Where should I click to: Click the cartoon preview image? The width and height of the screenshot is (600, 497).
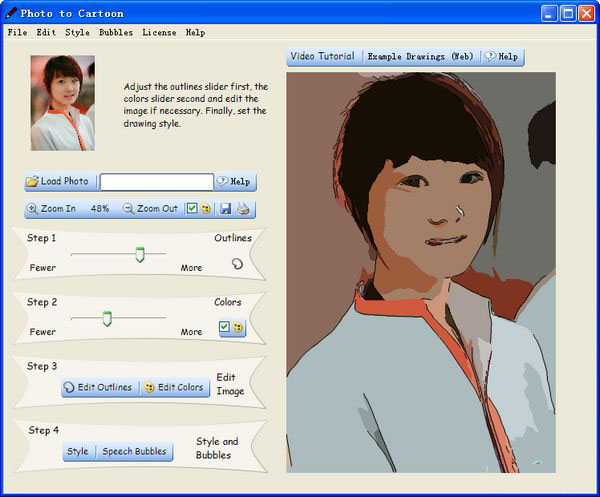[x=421, y=272]
